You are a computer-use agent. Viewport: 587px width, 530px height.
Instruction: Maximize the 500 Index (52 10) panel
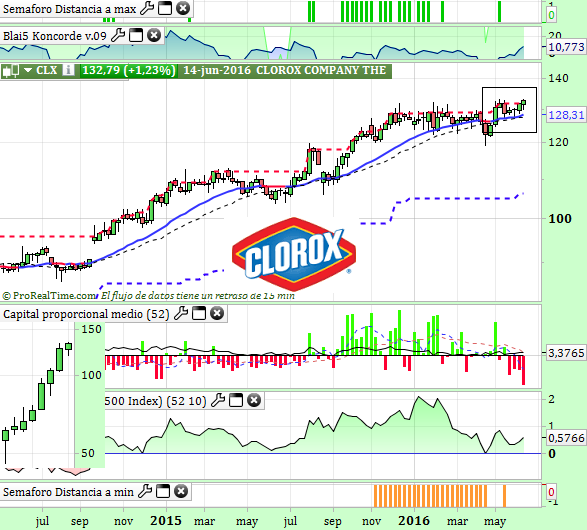[x=236, y=400]
